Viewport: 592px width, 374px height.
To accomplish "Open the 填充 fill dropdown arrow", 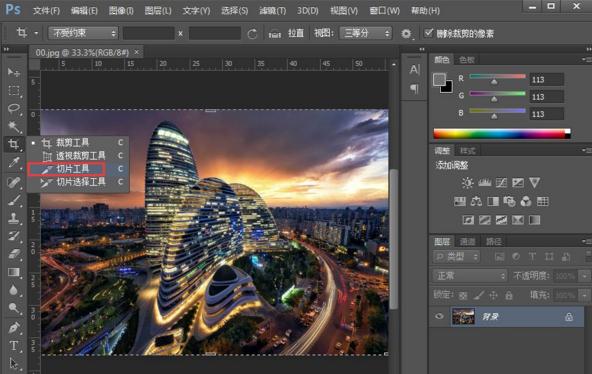I will click(584, 295).
